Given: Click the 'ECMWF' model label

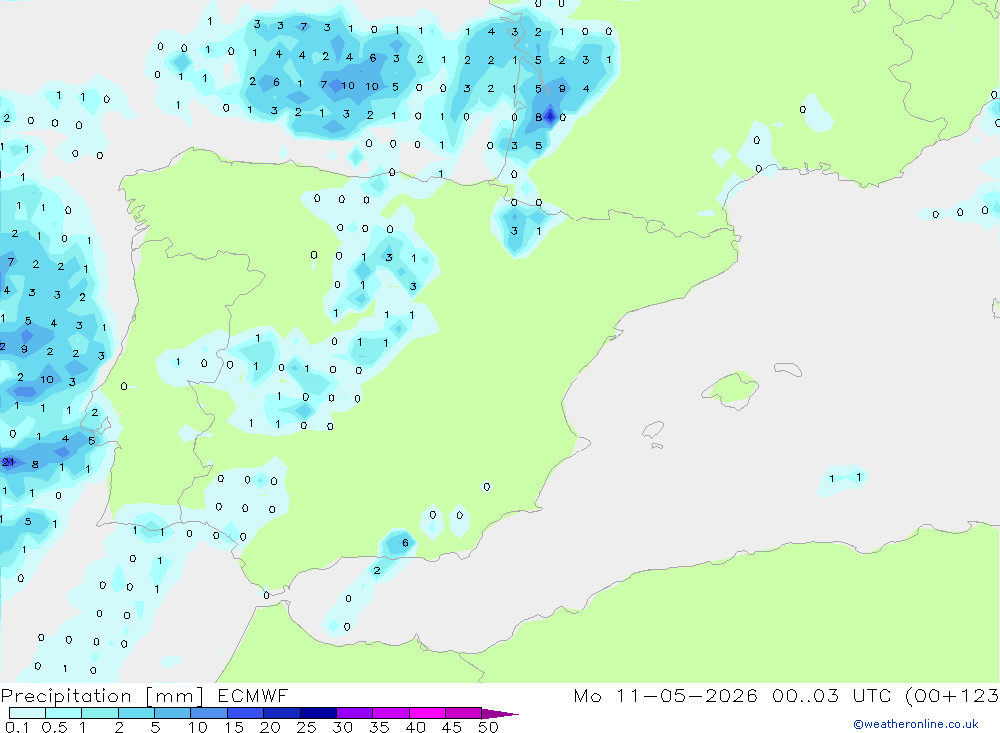Looking at the screenshot, I should pyautogui.click(x=253, y=695).
